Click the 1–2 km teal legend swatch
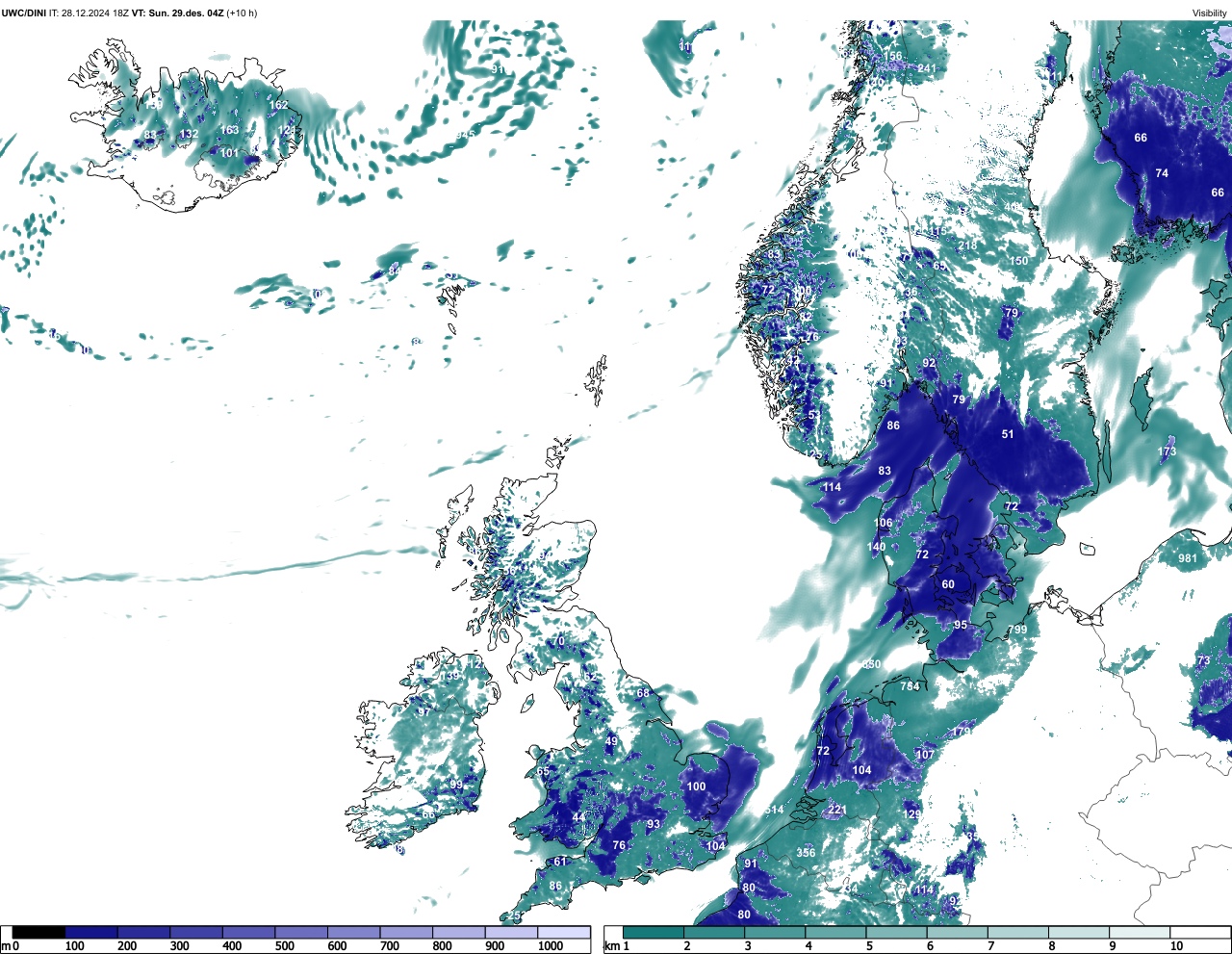This screenshot has height=954, width=1232. coord(654,932)
